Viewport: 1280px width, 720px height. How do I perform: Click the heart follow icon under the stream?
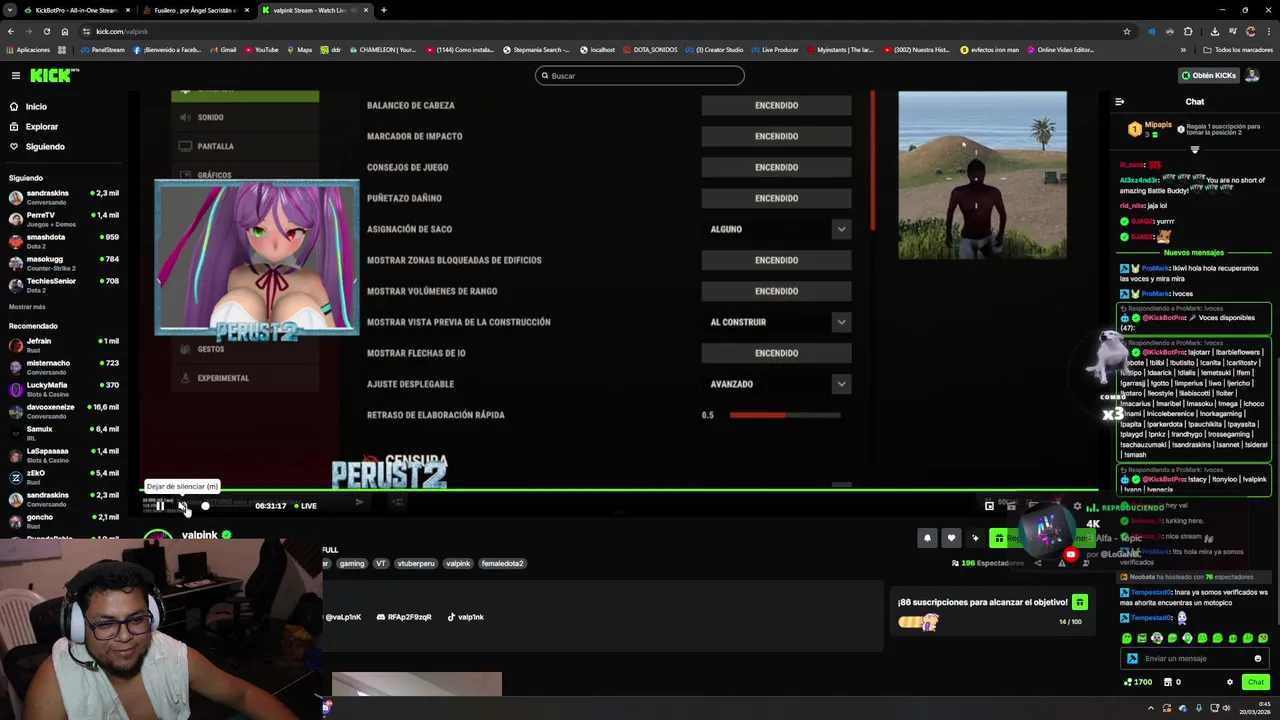tap(951, 538)
